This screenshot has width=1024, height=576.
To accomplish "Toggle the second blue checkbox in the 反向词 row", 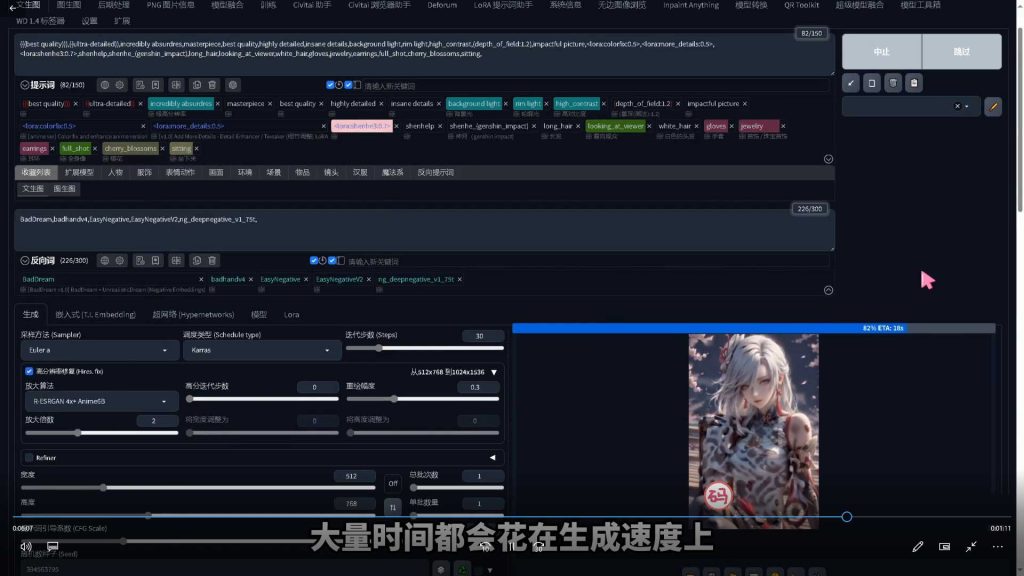I will pos(332,261).
